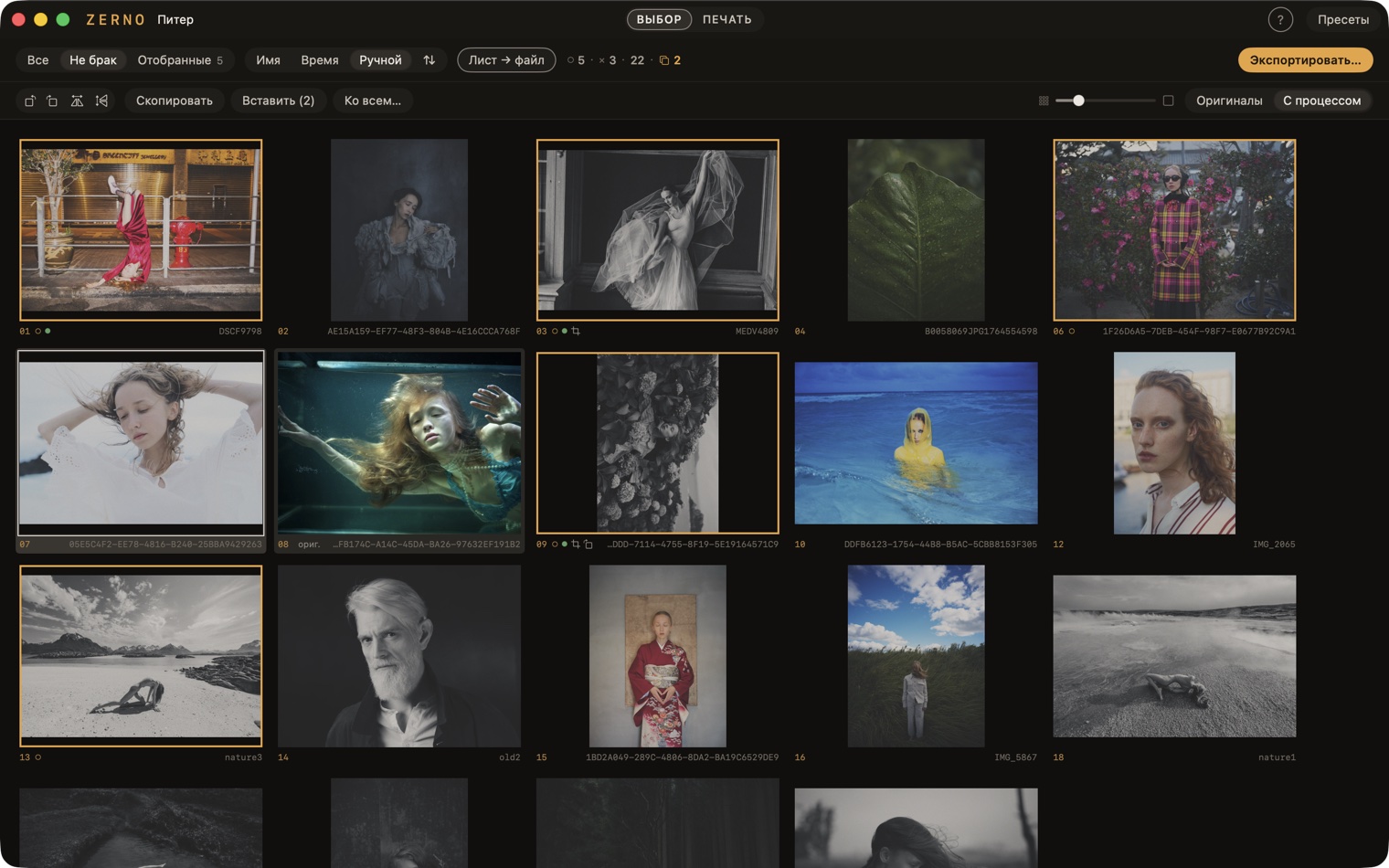
Task: Click crop icon under photo 03
Action: (576, 331)
